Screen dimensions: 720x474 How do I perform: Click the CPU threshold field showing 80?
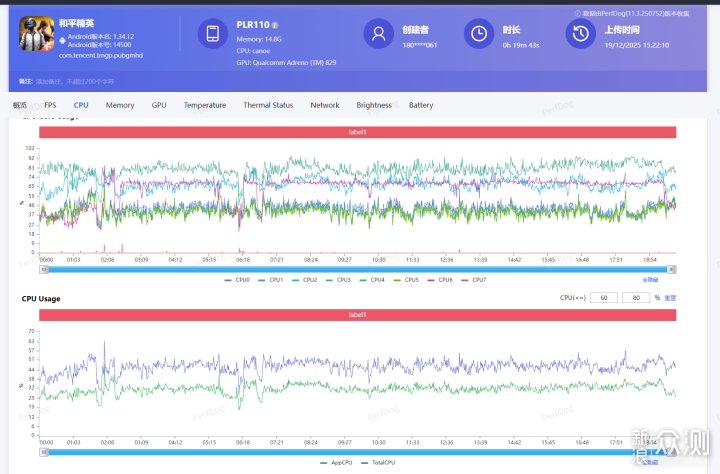(635, 298)
